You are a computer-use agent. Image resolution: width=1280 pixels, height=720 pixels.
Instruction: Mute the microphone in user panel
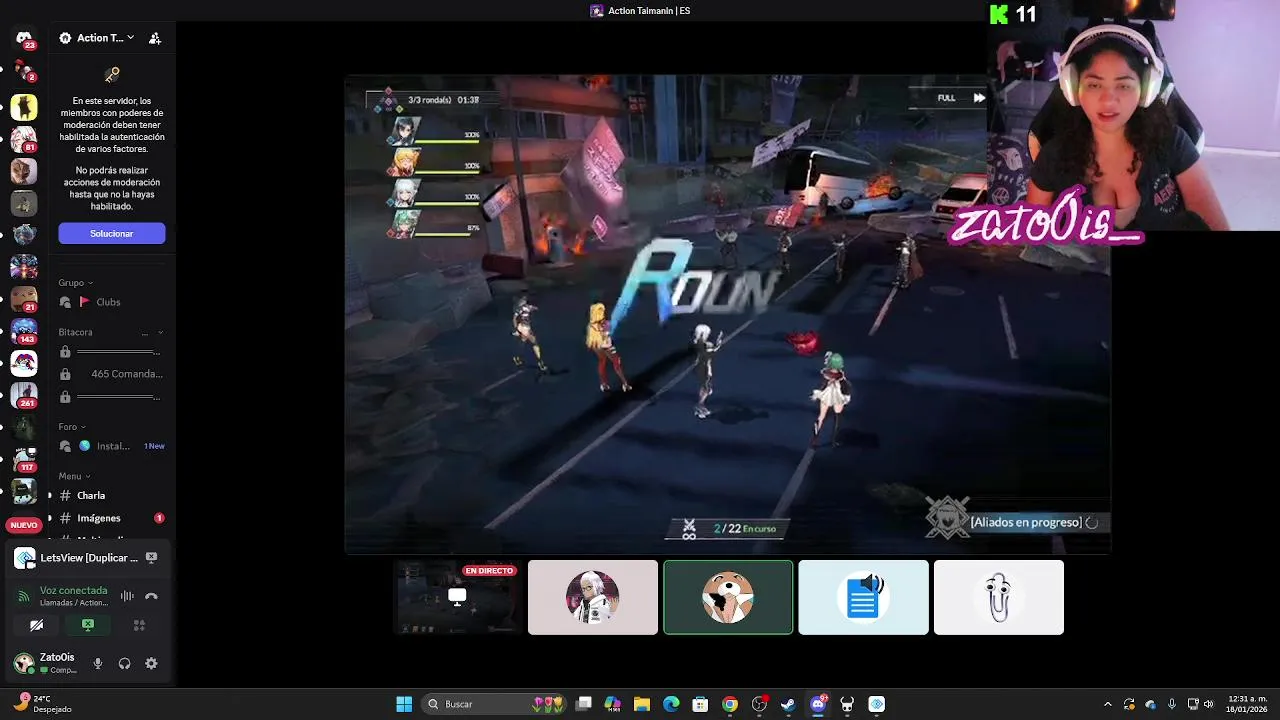click(98, 663)
